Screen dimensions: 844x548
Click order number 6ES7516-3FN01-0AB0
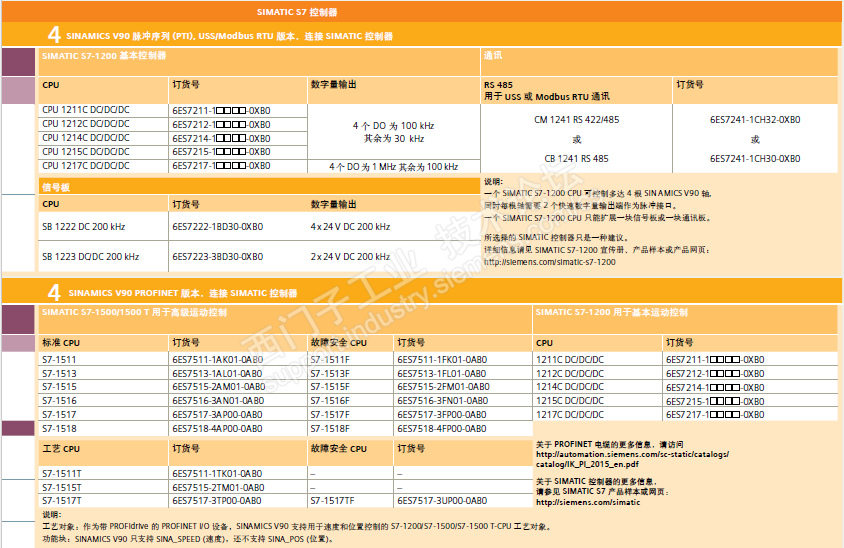tap(442, 401)
